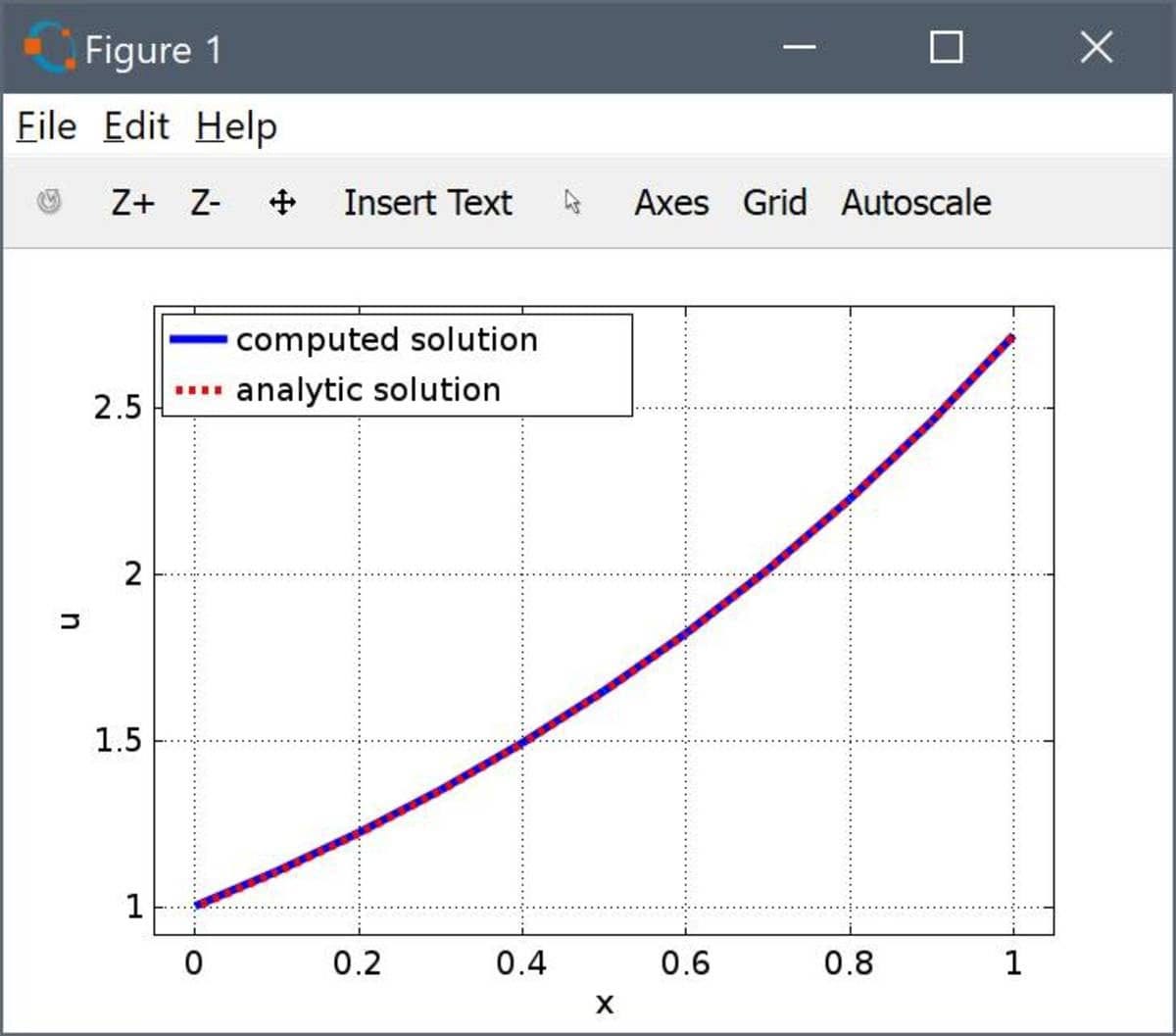Maximize the Figure 1 window
1176x1036 pixels.
tap(944, 45)
